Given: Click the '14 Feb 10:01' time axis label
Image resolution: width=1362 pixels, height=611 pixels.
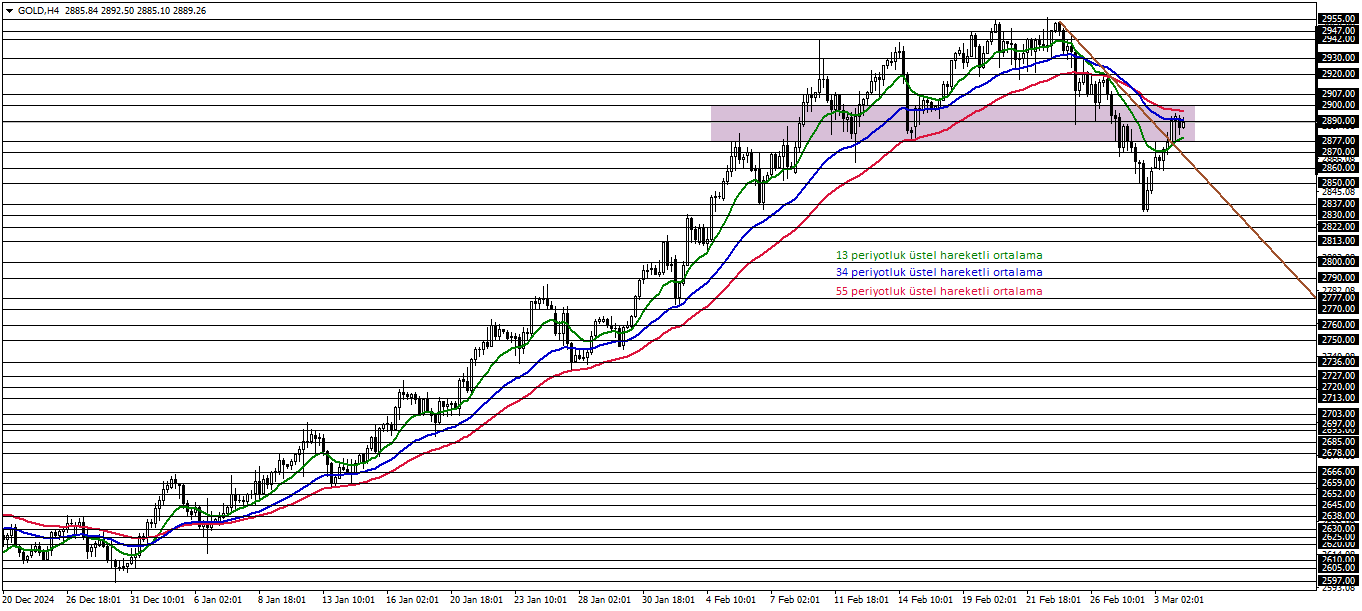Looking at the screenshot, I should click(x=926, y=600).
